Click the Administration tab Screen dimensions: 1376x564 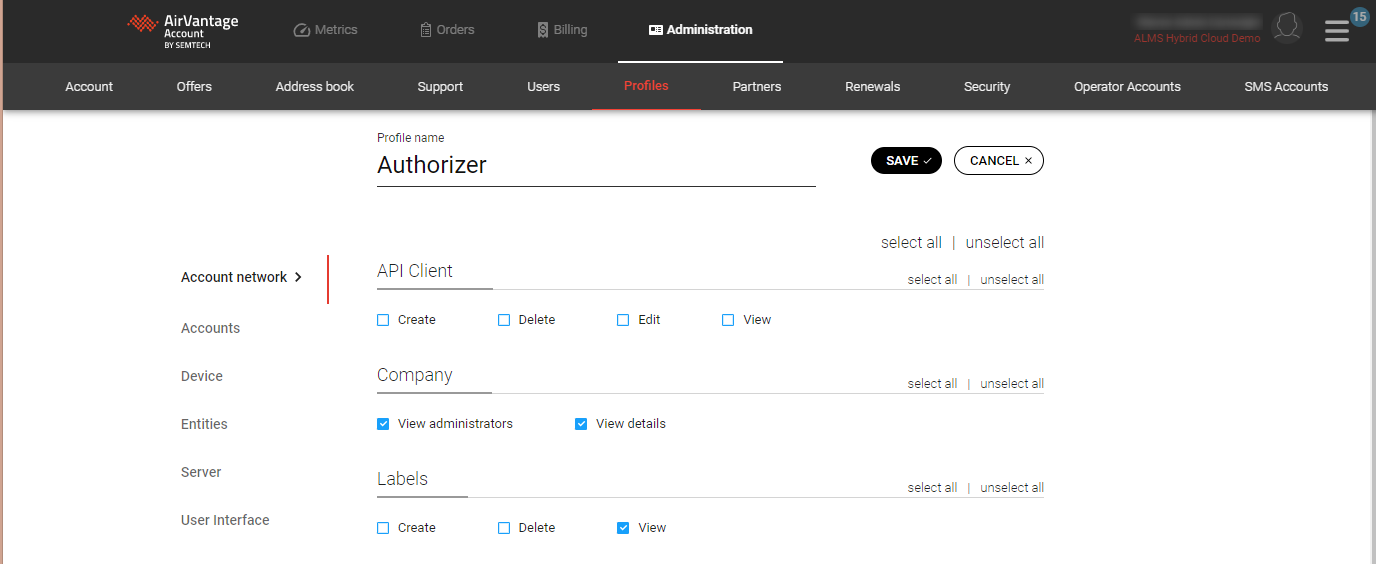(x=700, y=30)
